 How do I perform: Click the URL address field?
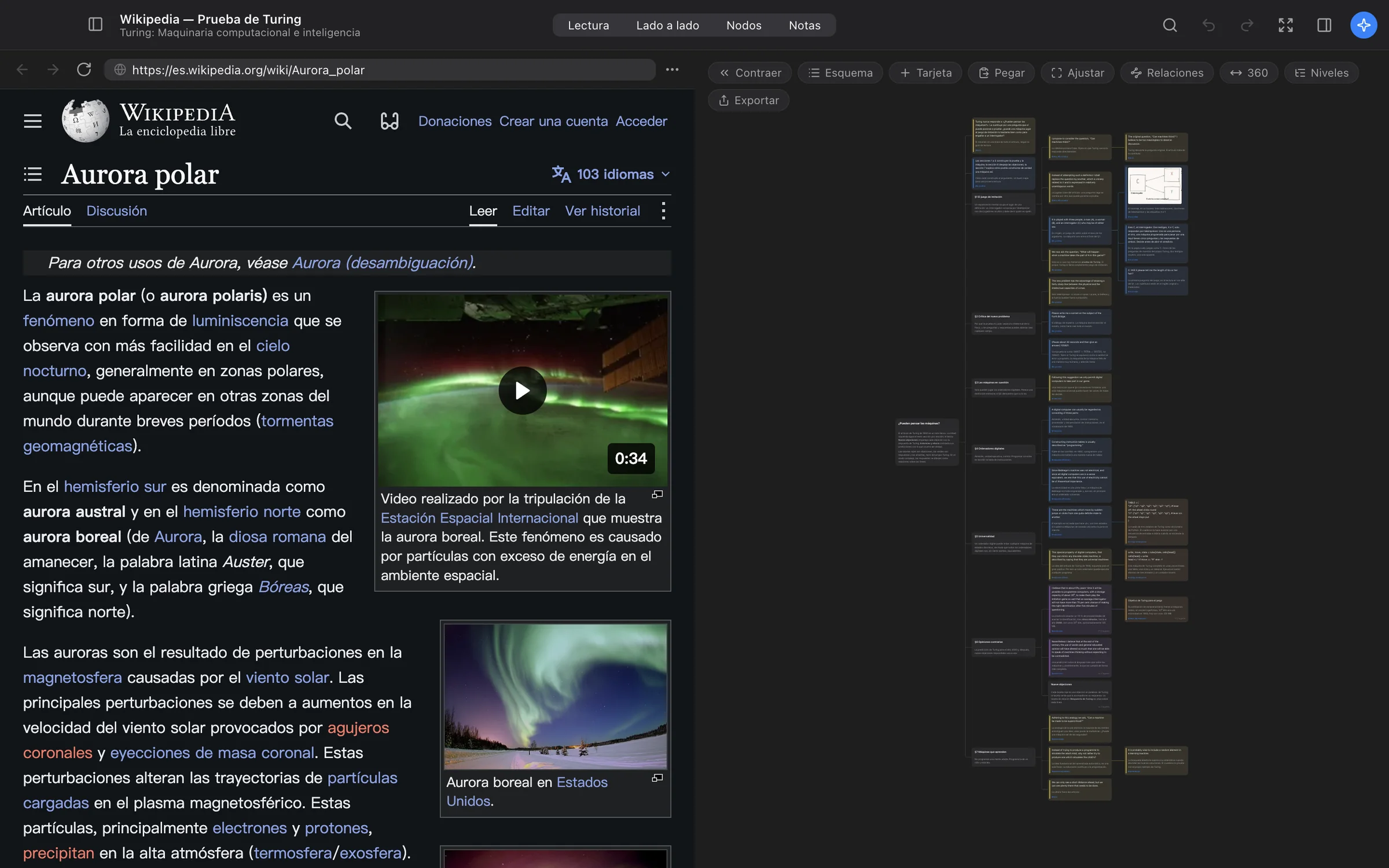[379, 69]
